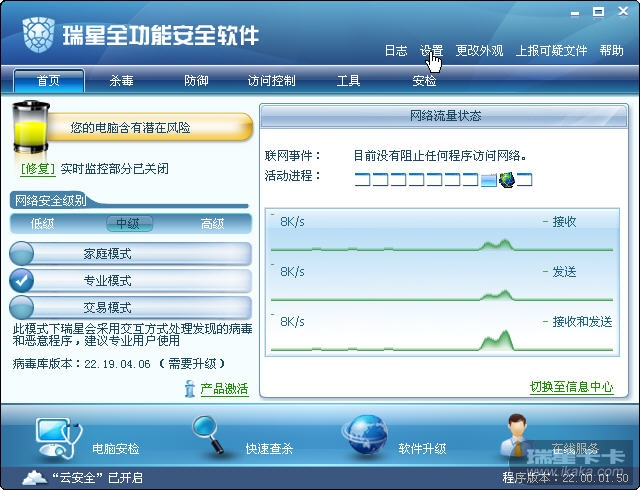Viewport: 640px width, 490px height.
Task: Click the 您的电脑含有潜在风险 warning banner
Action: 149,127
